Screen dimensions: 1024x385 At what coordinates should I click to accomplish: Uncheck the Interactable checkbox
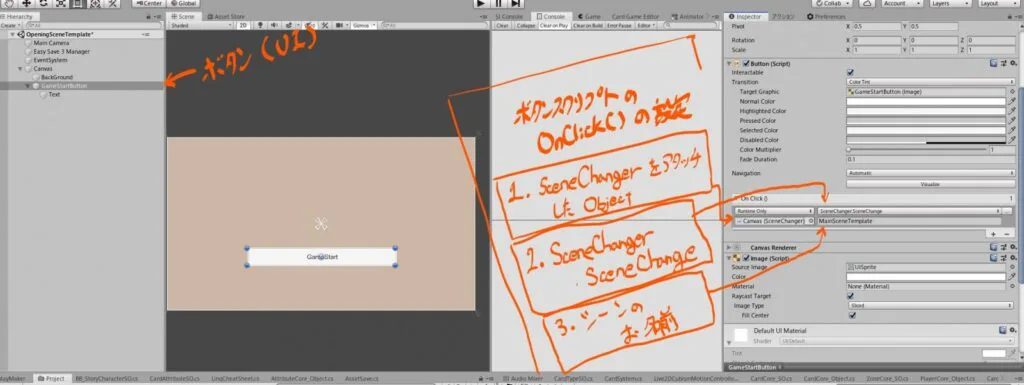850,72
